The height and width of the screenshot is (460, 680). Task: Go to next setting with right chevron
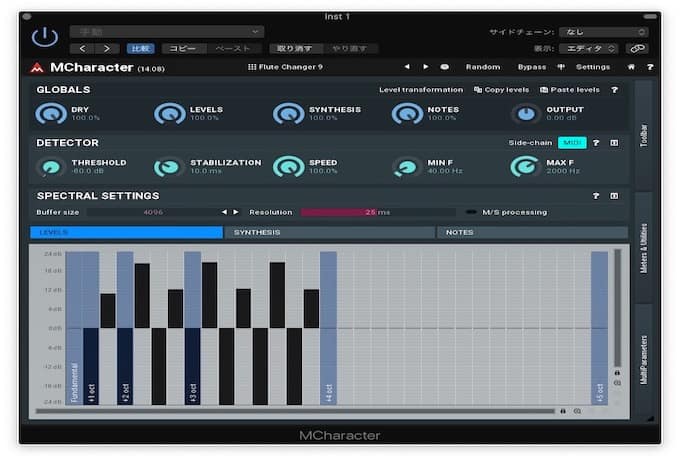(x=107, y=49)
